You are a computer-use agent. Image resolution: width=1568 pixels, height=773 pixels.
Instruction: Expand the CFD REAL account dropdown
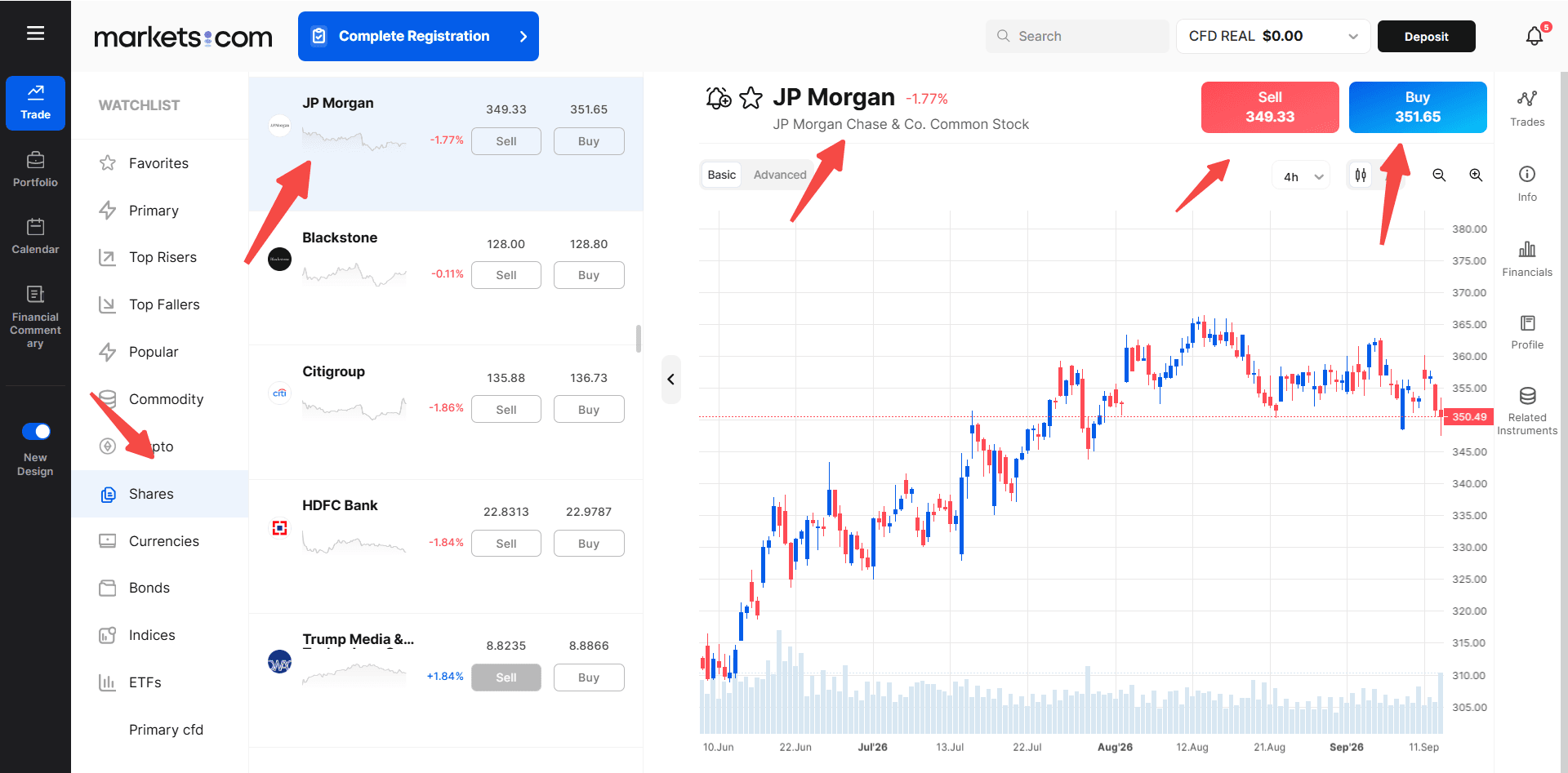click(x=1273, y=37)
